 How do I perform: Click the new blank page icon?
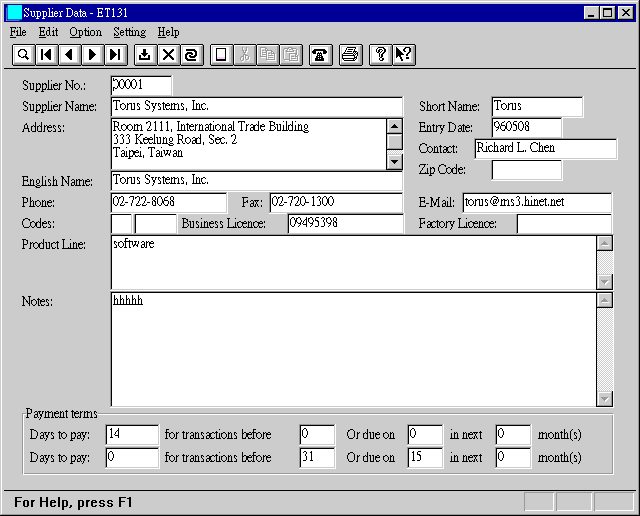coord(221,55)
